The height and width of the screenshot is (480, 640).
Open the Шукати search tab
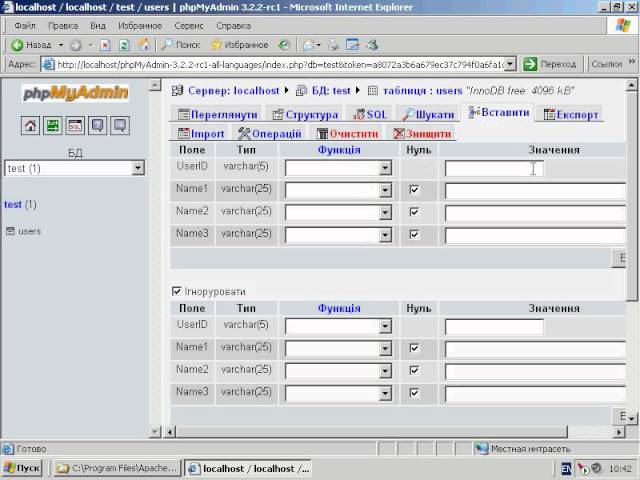(428, 115)
